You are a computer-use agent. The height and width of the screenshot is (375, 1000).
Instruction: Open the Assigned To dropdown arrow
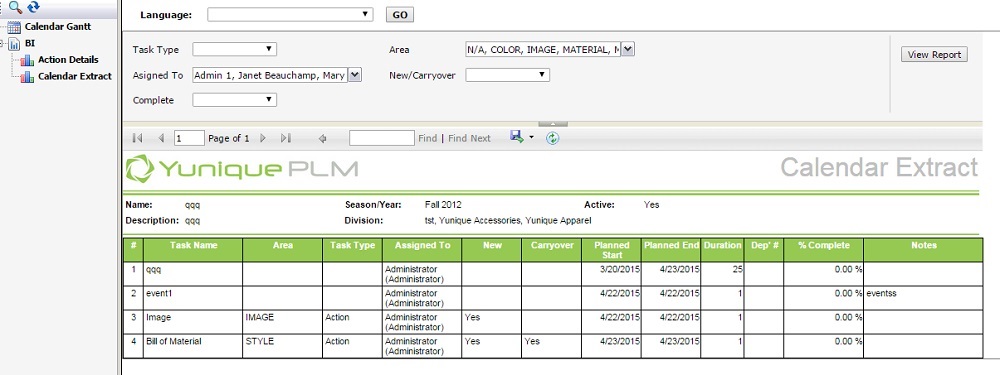tap(356, 75)
